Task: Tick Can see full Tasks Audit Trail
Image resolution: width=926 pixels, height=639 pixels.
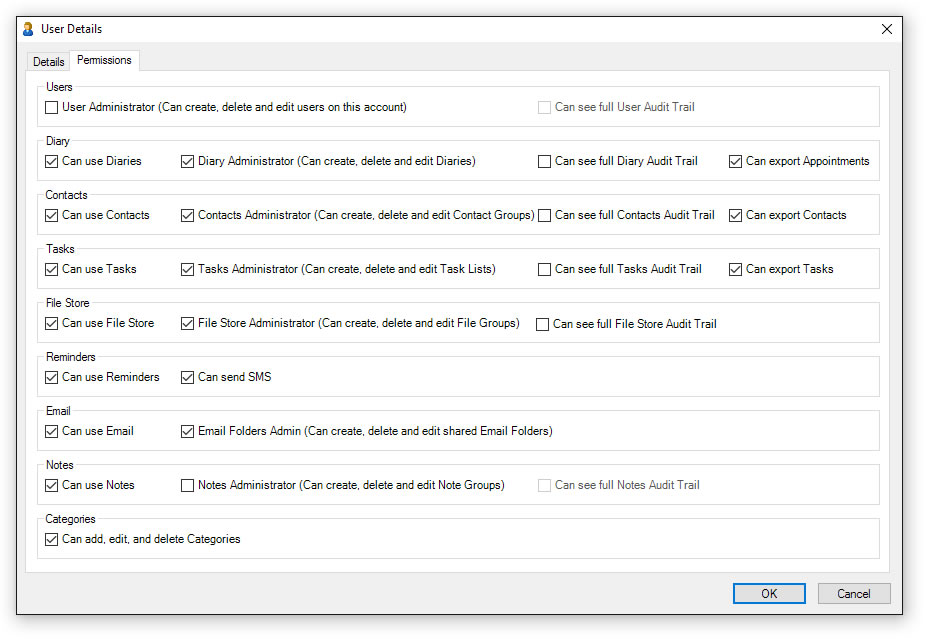Action: [545, 269]
